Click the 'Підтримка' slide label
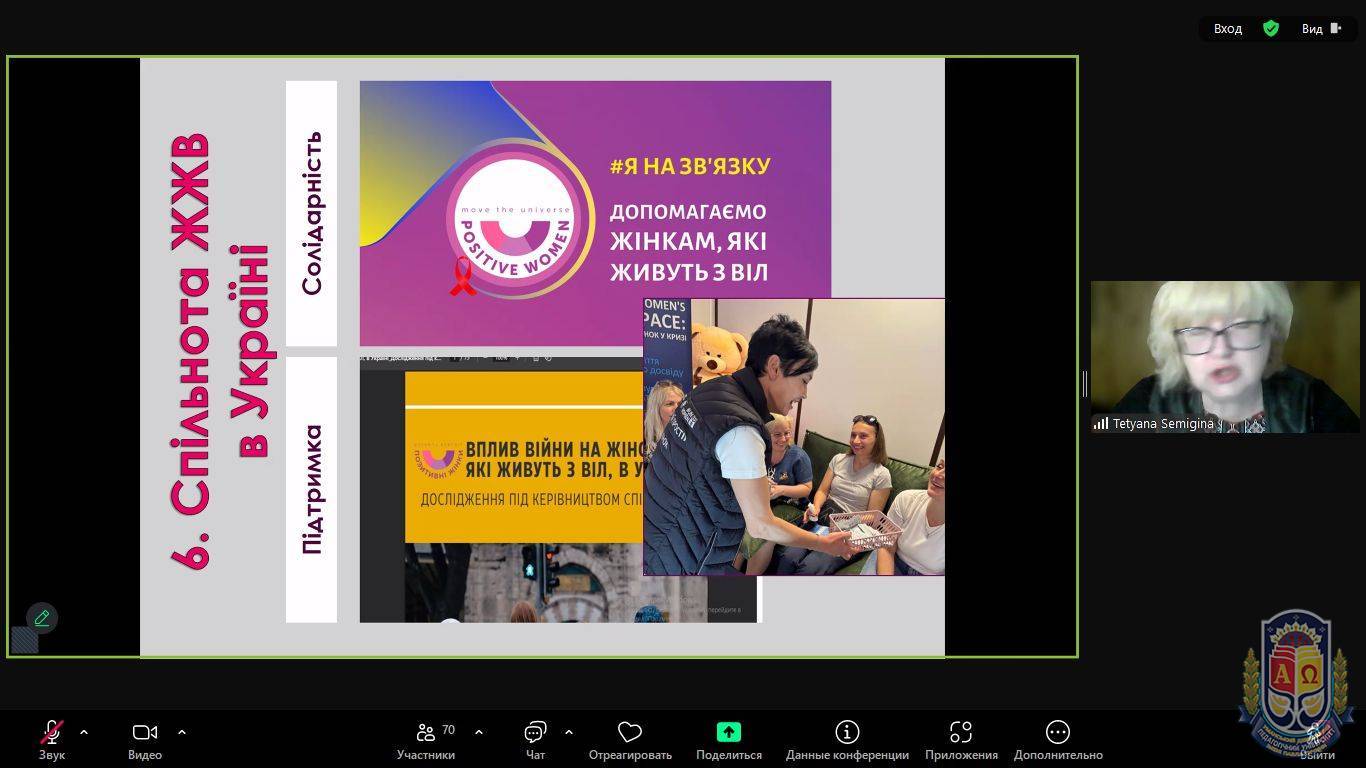Image resolution: width=1366 pixels, height=768 pixels. pyautogui.click(x=312, y=490)
